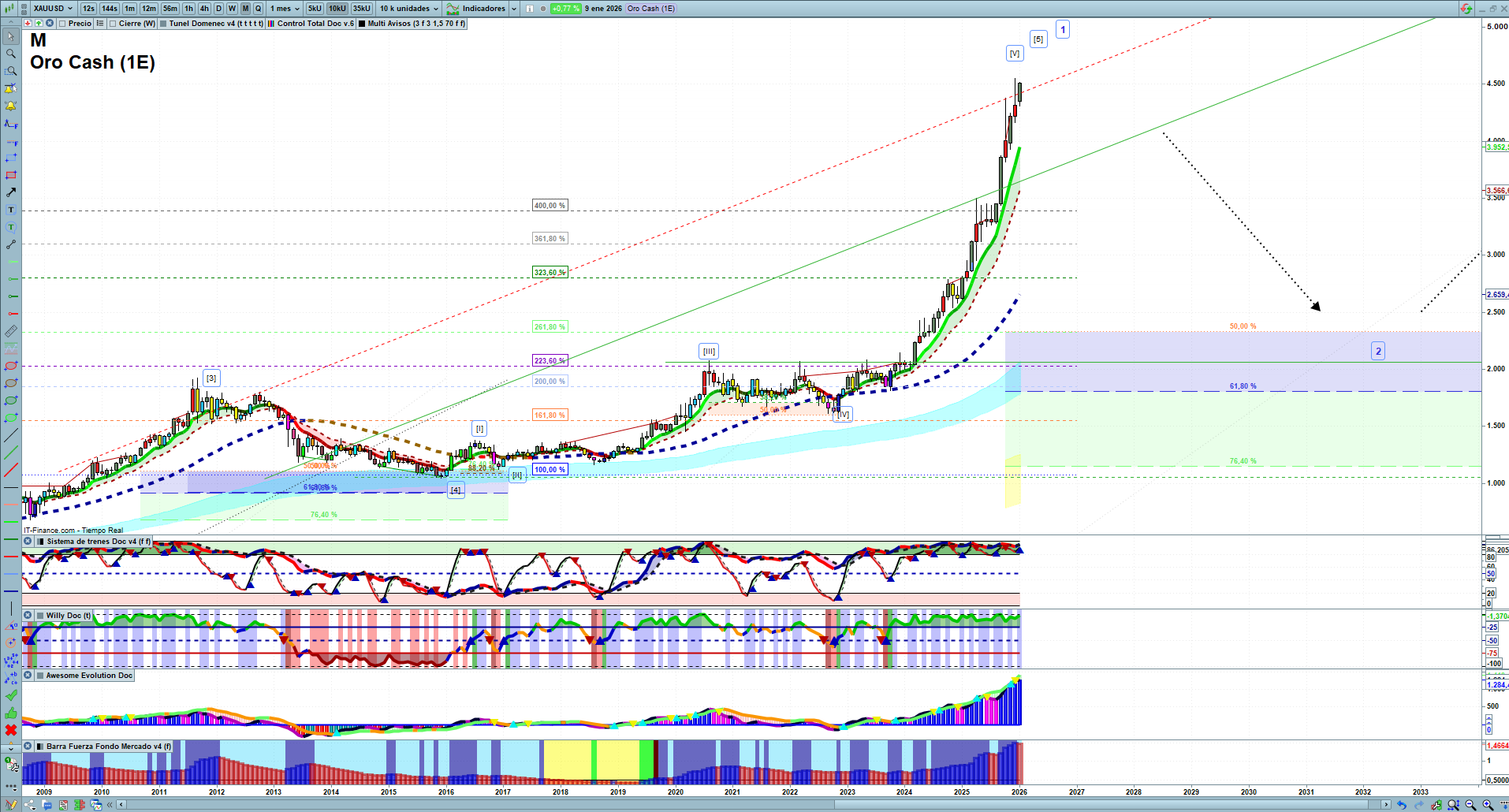Select the zoom magnifier tool in left toolbar
Viewport: 1509px width, 812px height.
11,54
